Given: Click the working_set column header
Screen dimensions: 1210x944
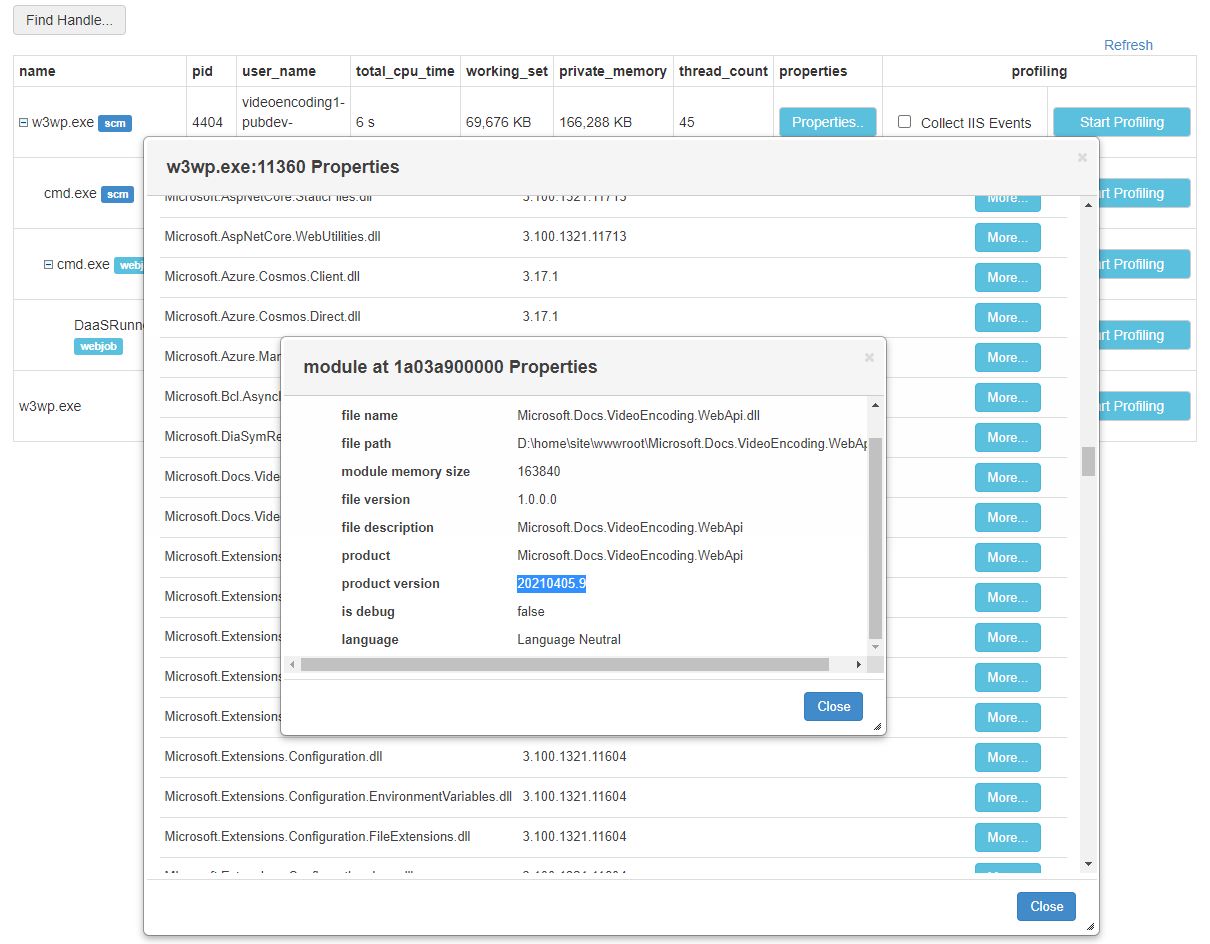Looking at the screenshot, I should tap(507, 71).
